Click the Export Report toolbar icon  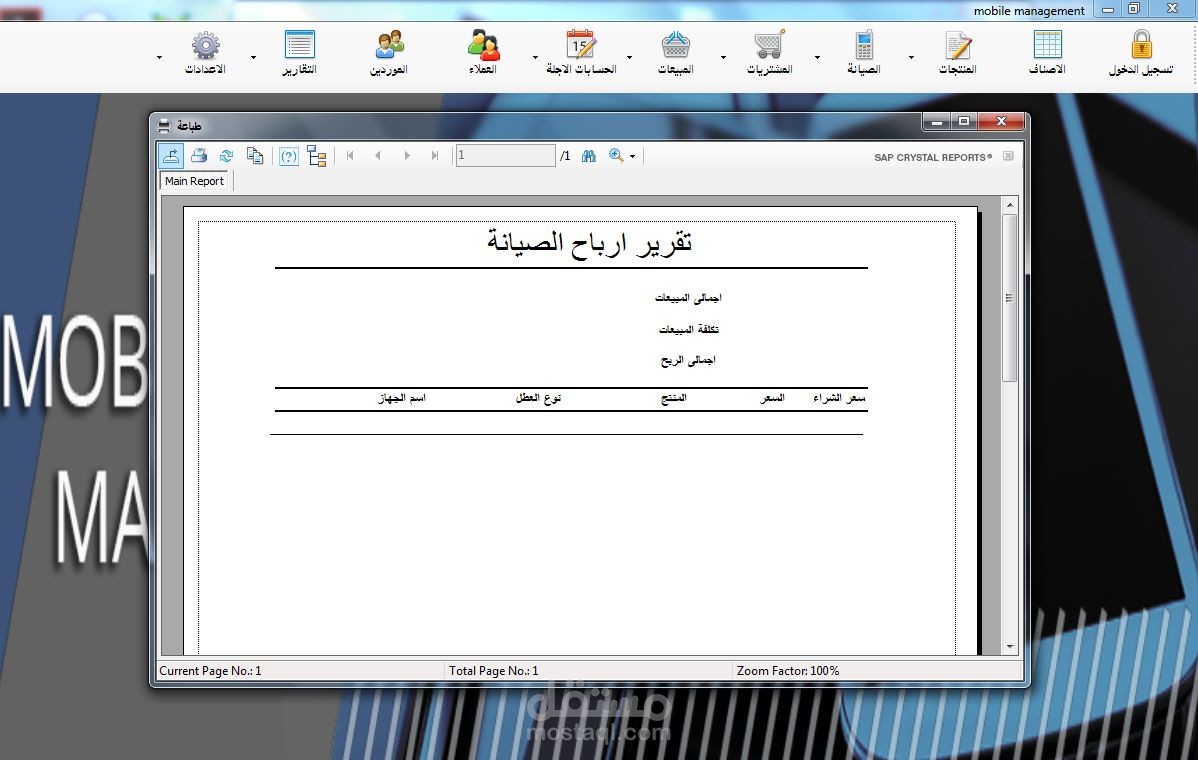[171, 156]
